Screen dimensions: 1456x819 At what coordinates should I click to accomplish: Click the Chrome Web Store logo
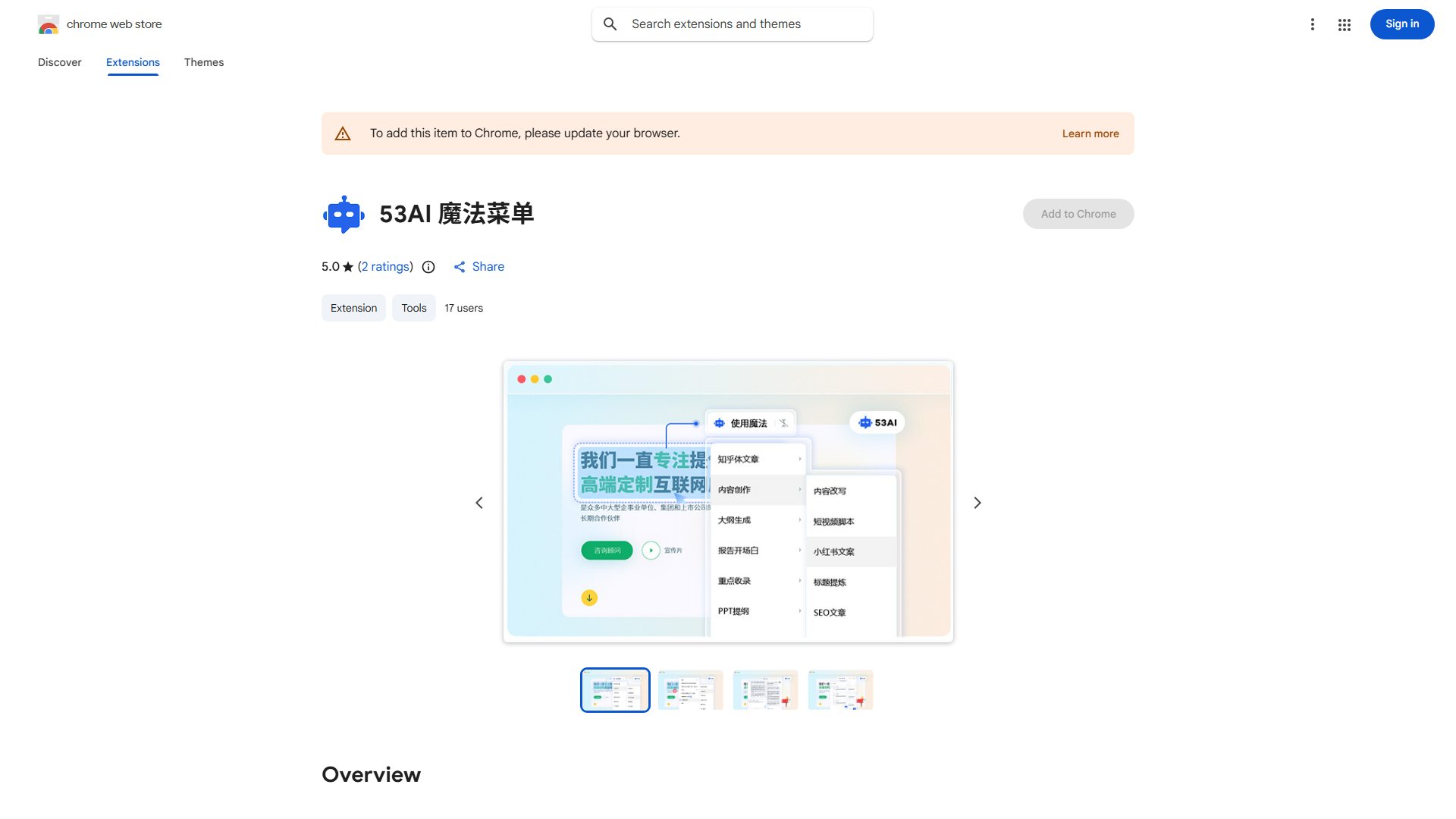49,24
